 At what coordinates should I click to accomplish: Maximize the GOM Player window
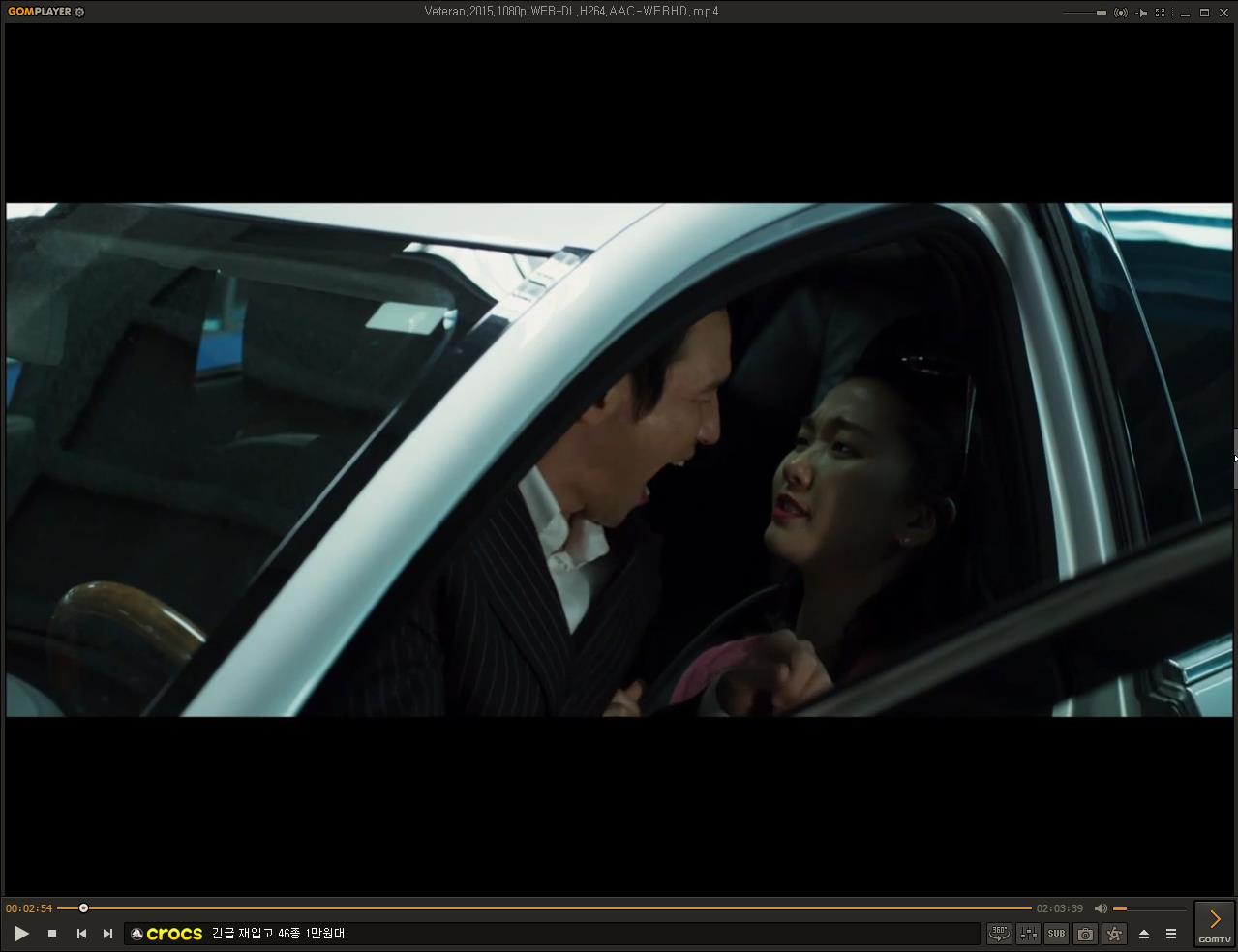click(1204, 13)
